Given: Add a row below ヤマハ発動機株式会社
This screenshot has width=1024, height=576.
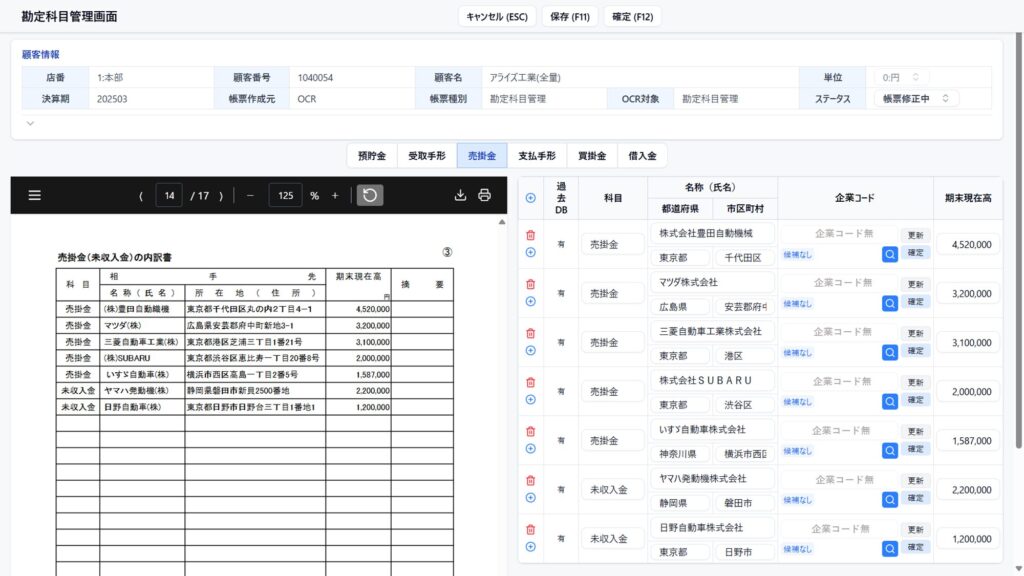Looking at the screenshot, I should [x=530, y=498].
